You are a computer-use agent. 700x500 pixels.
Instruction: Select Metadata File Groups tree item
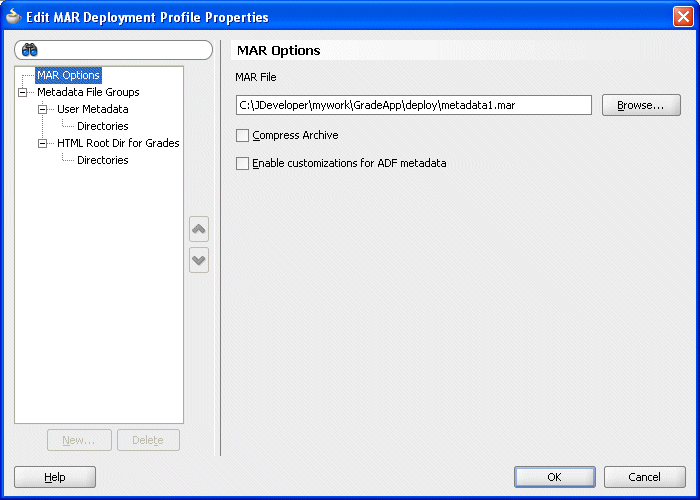(x=88, y=92)
